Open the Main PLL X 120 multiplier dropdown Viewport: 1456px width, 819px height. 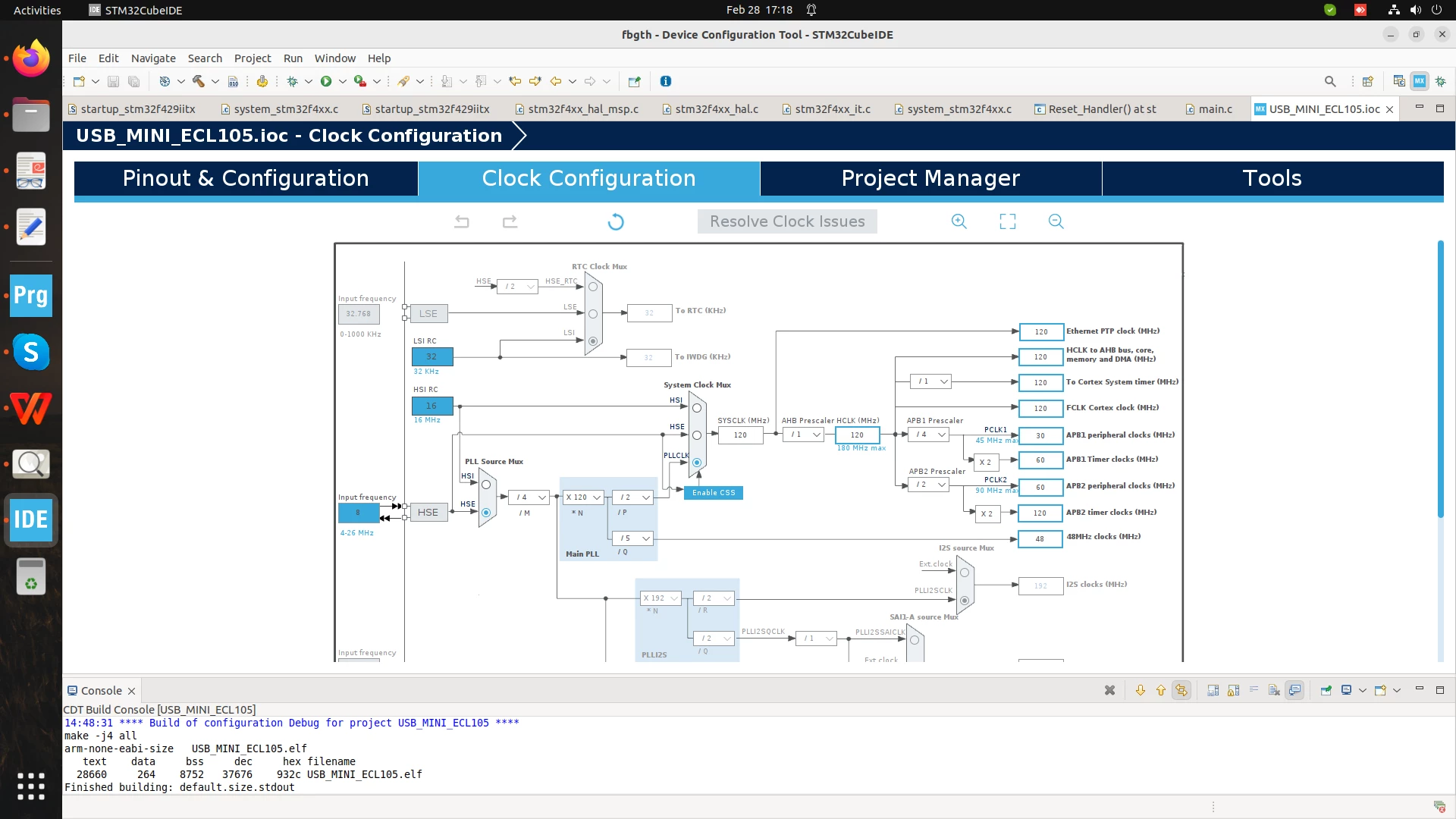[x=582, y=497]
